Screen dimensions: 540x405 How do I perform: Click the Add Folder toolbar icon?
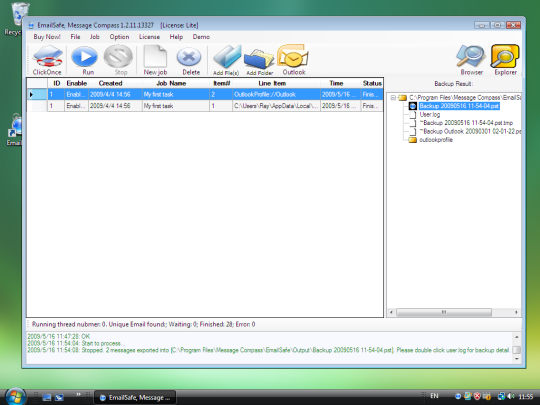pos(259,58)
